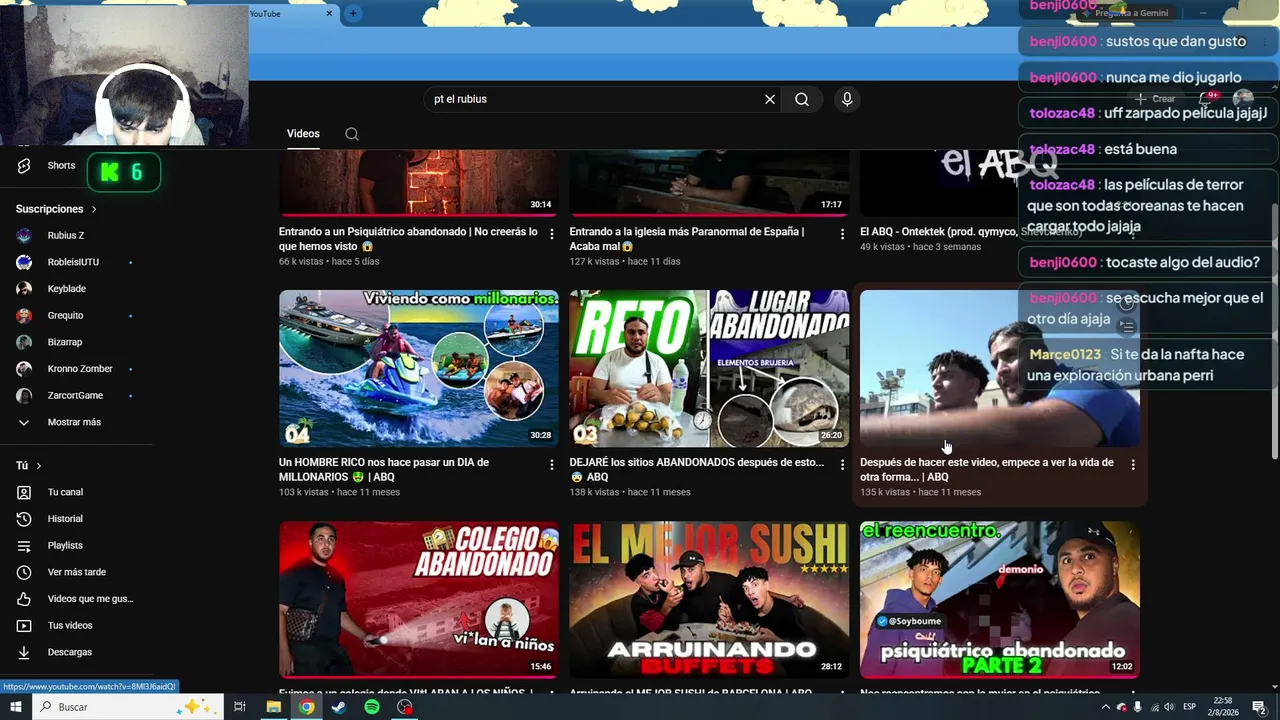Open options for Después de hacer este video

click(x=1133, y=465)
